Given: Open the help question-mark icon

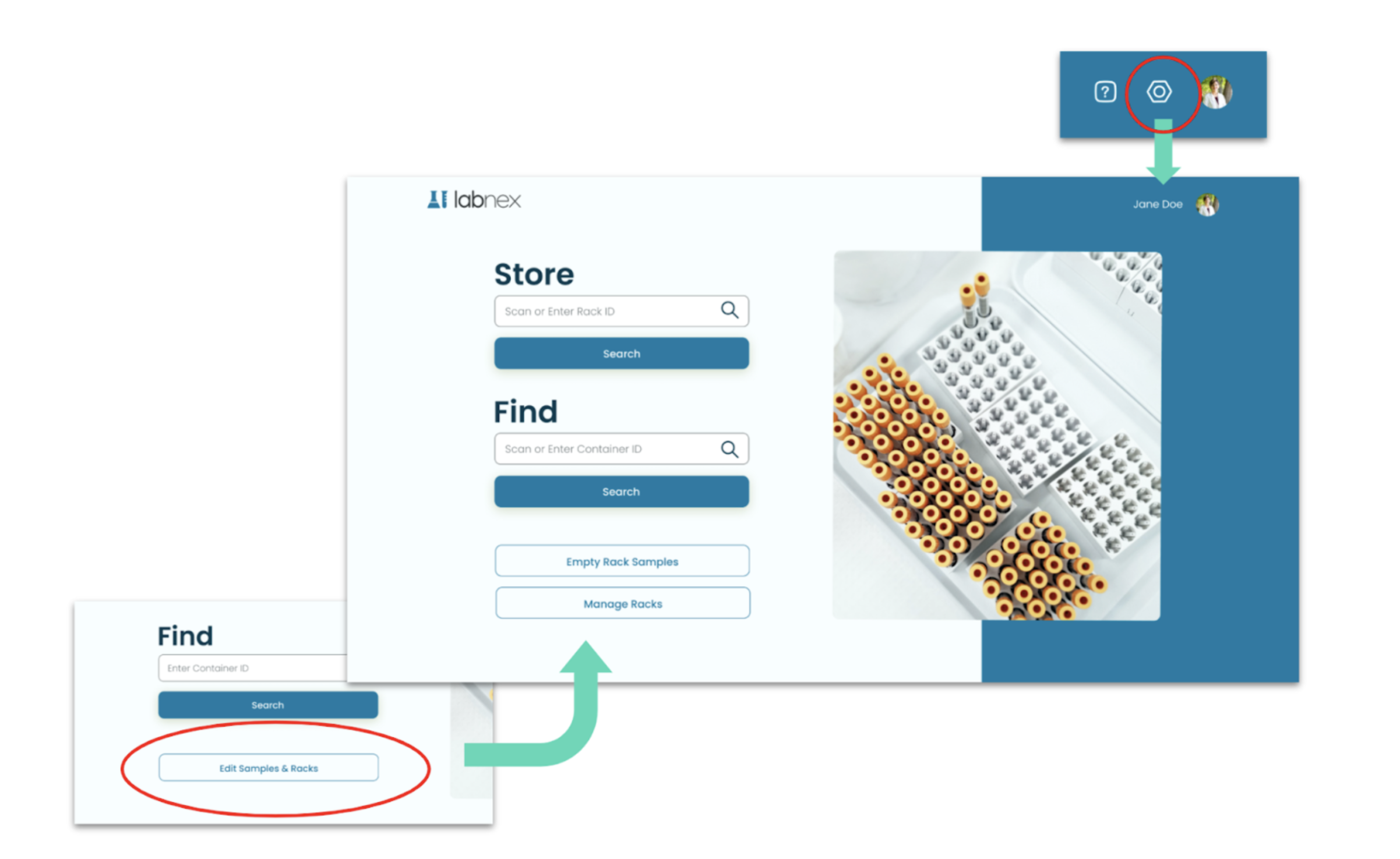Looking at the screenshot, I should (1105, 91).
